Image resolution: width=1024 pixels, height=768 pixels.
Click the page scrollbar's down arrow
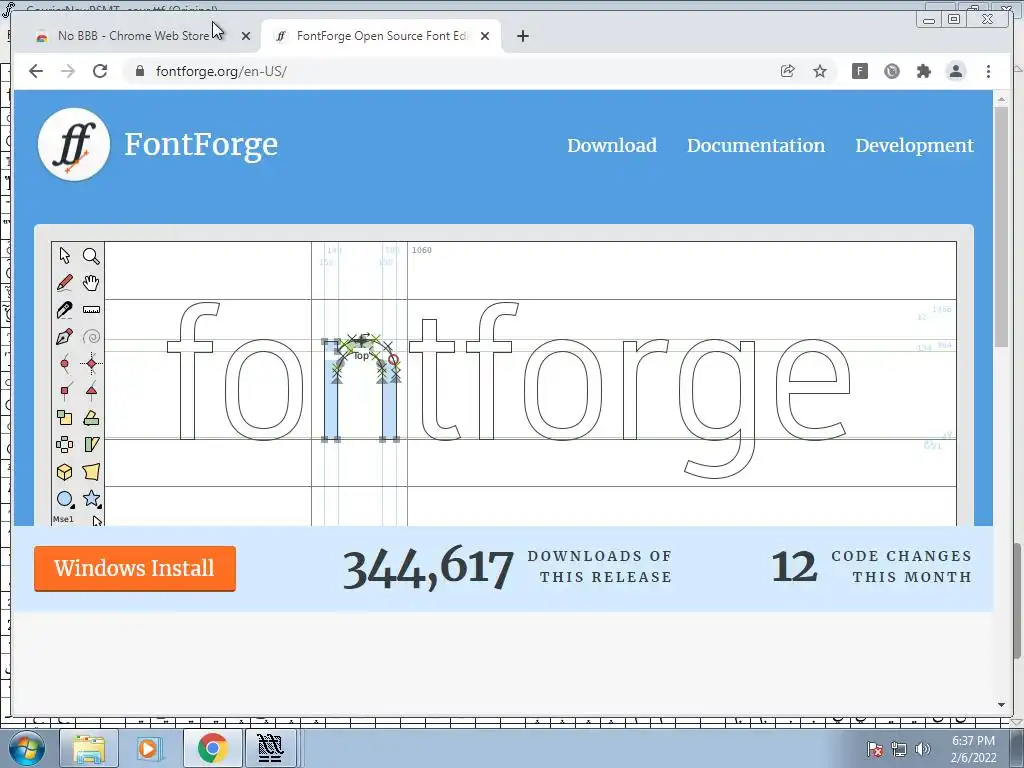point(1001,705)
